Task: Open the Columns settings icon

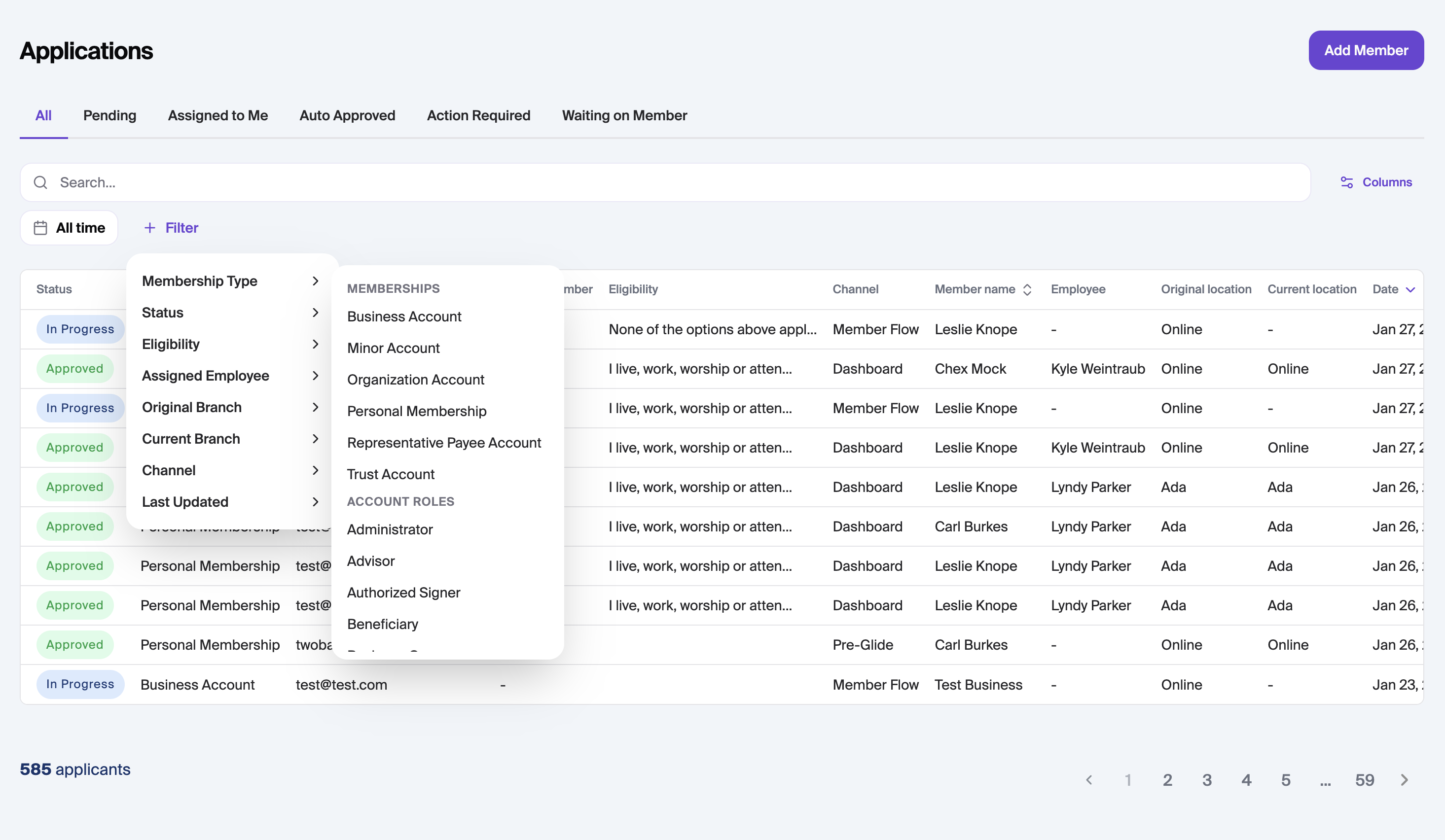Action: 1346,182
